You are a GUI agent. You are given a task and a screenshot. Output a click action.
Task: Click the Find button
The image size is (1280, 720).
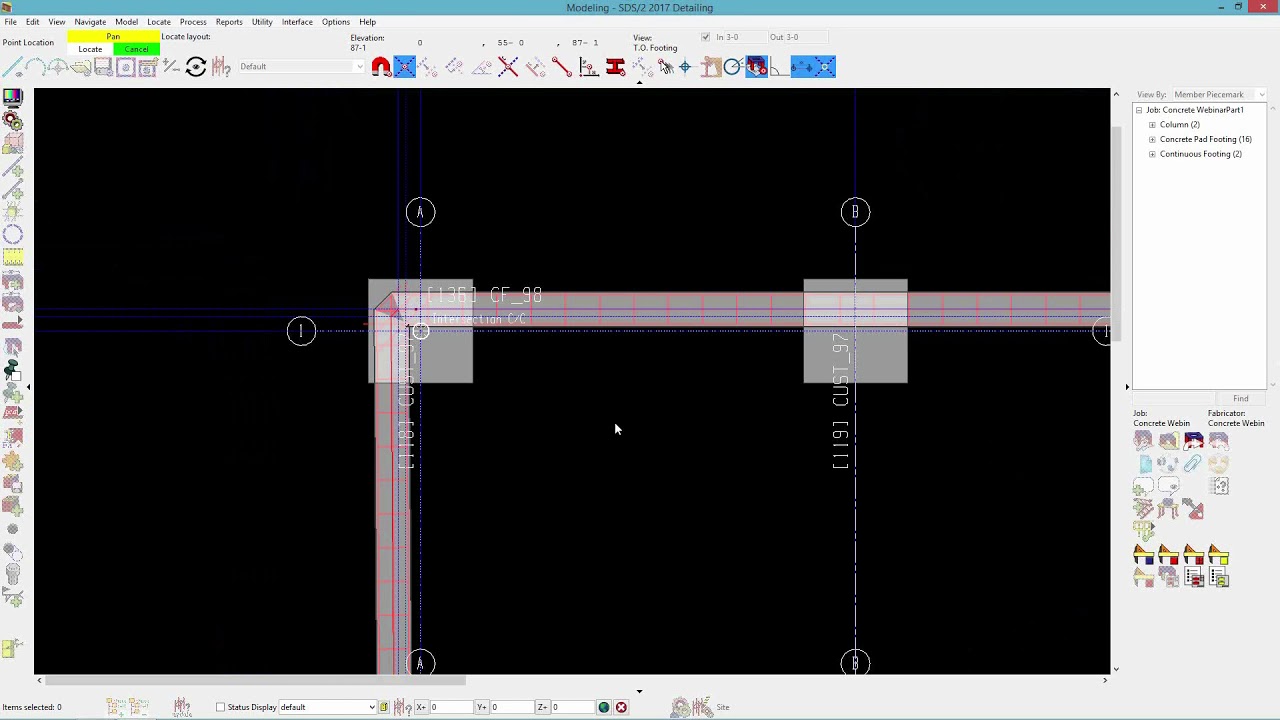point(1240,398)
